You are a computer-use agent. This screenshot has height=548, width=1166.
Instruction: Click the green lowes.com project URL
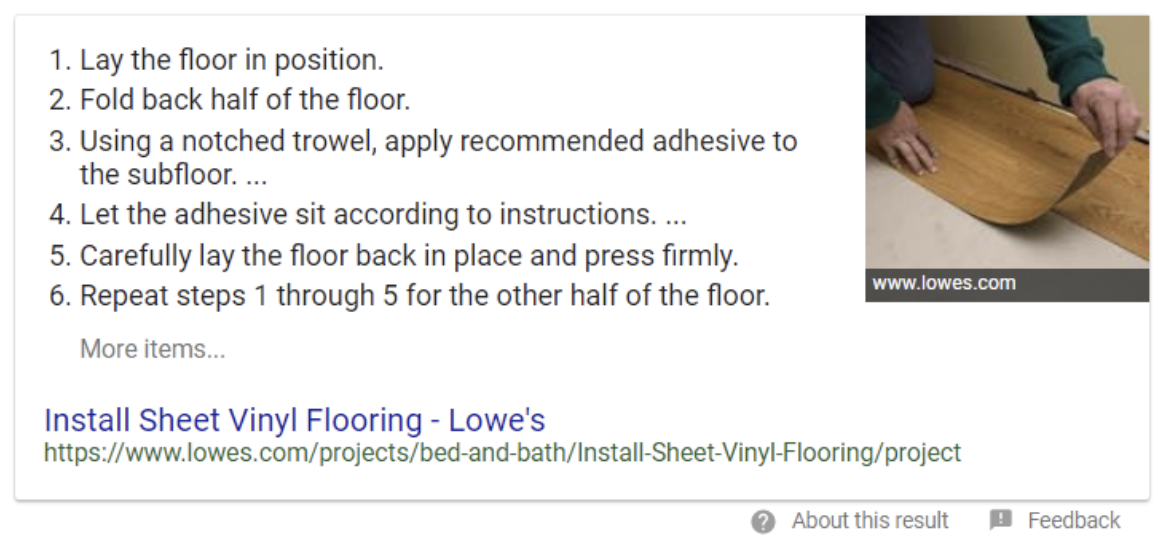click(503, 452)
